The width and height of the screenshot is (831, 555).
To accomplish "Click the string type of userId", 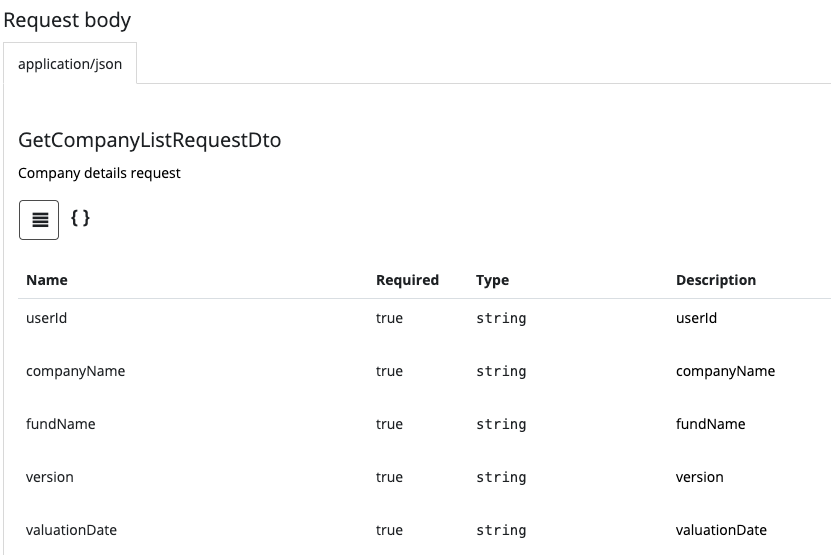I will pyautogui.click(x=501, y=318).
